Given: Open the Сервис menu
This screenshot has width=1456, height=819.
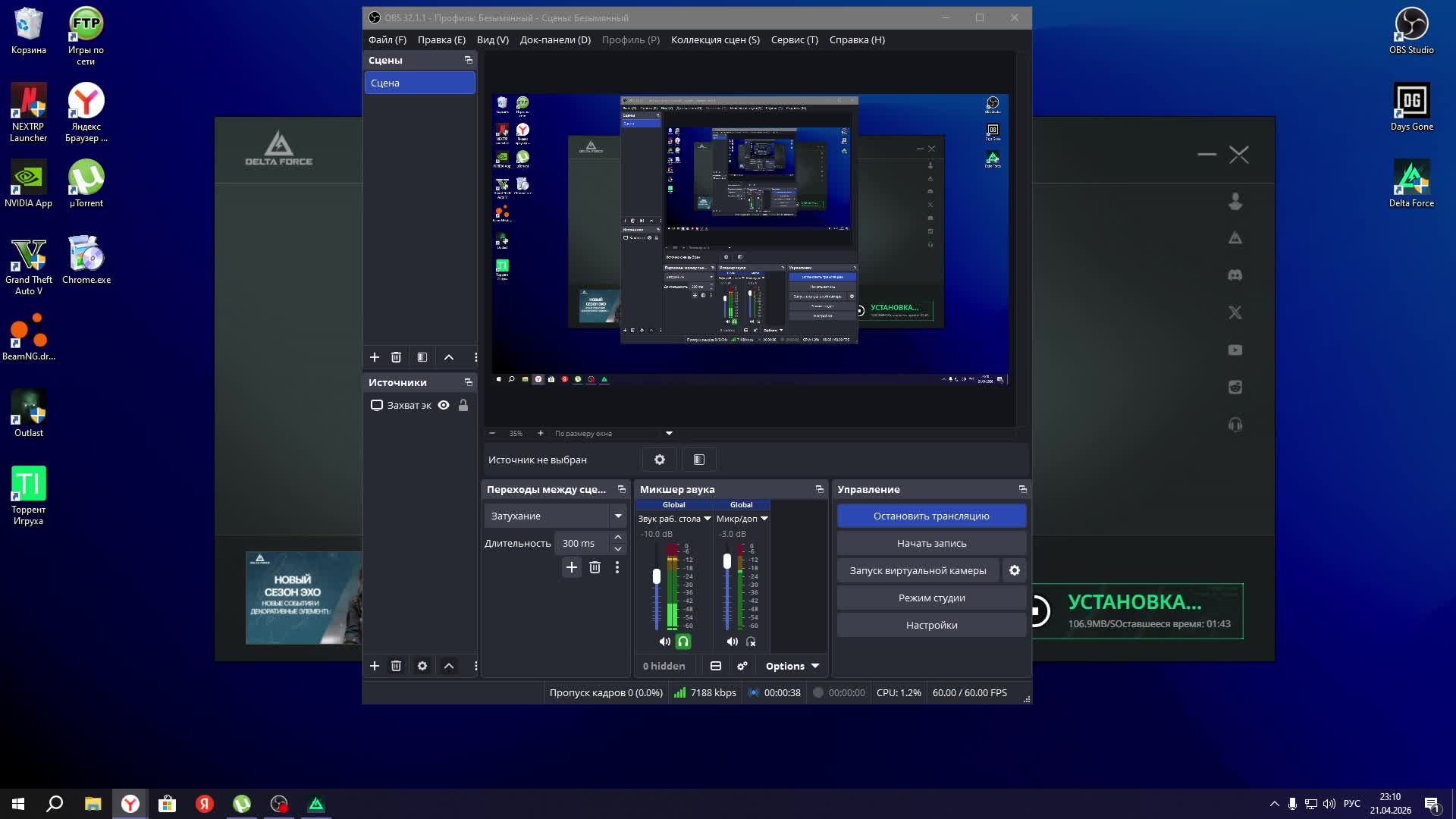Looking at the screenshot, I should [x=794, y=39].
